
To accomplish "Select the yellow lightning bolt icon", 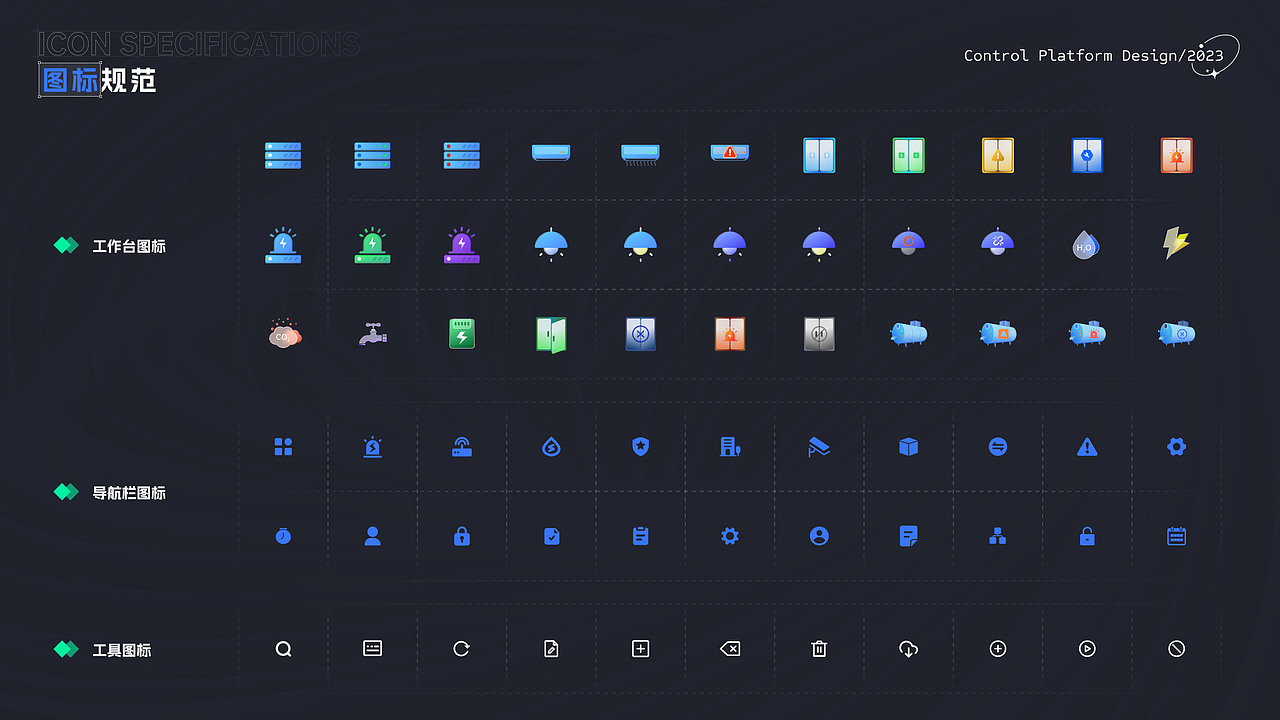I will click(x=1176, y=243).
